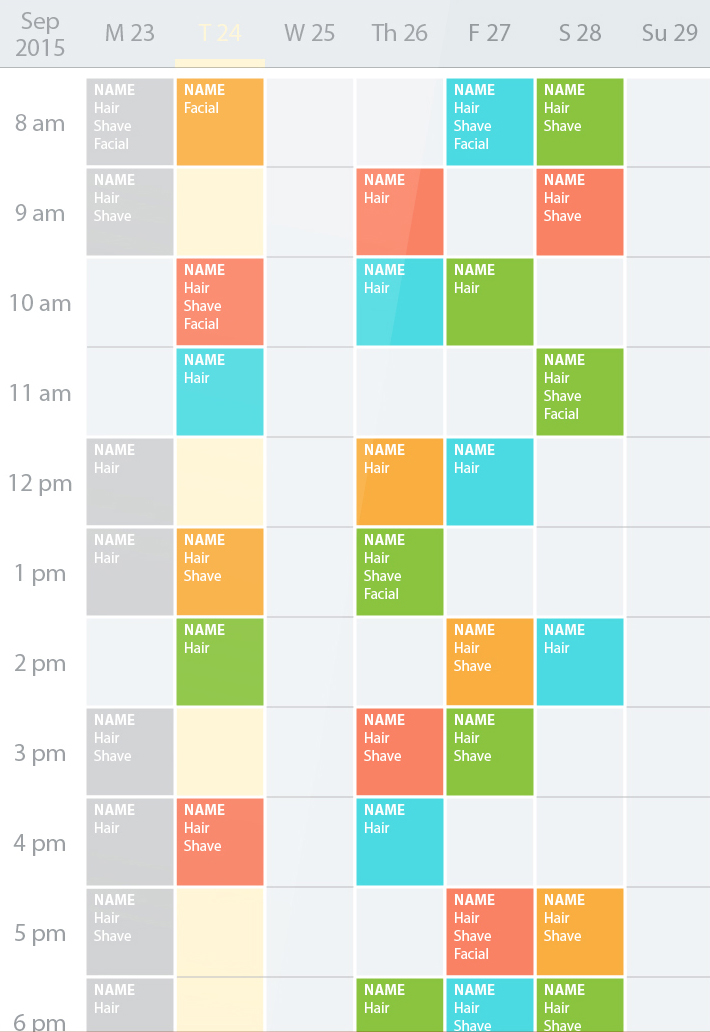Viewport: 710px width, 1032px height.
Task: Select the F 27 day header
Action: 489,33
